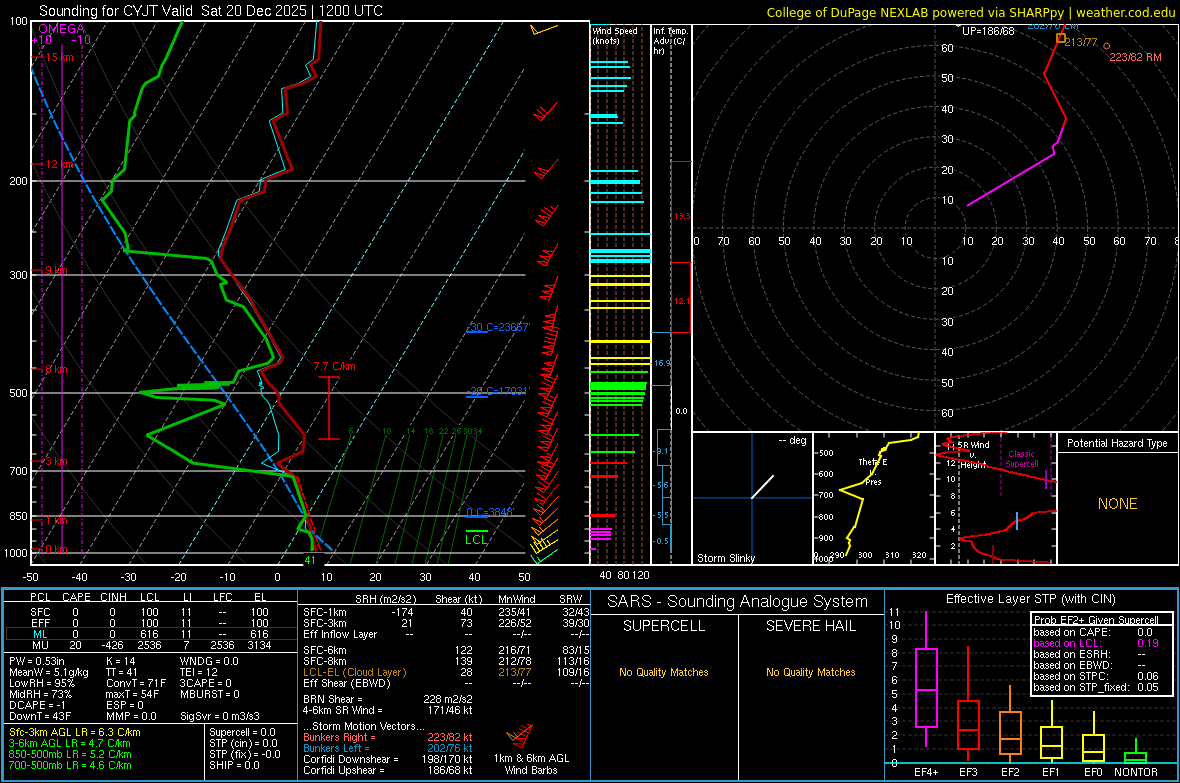Click the 'PW = 0.53in' value
1180x783 pixels.
[37, 661]
